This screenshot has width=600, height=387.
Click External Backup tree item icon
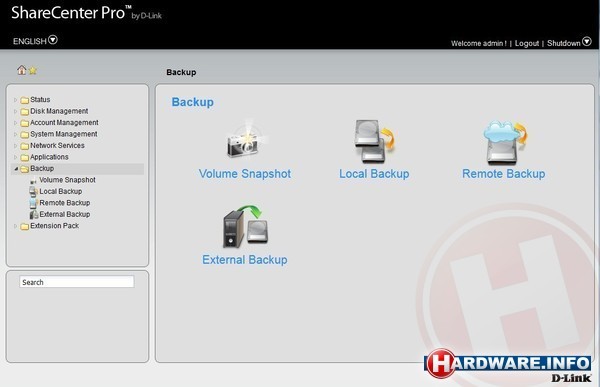(34, 214)
